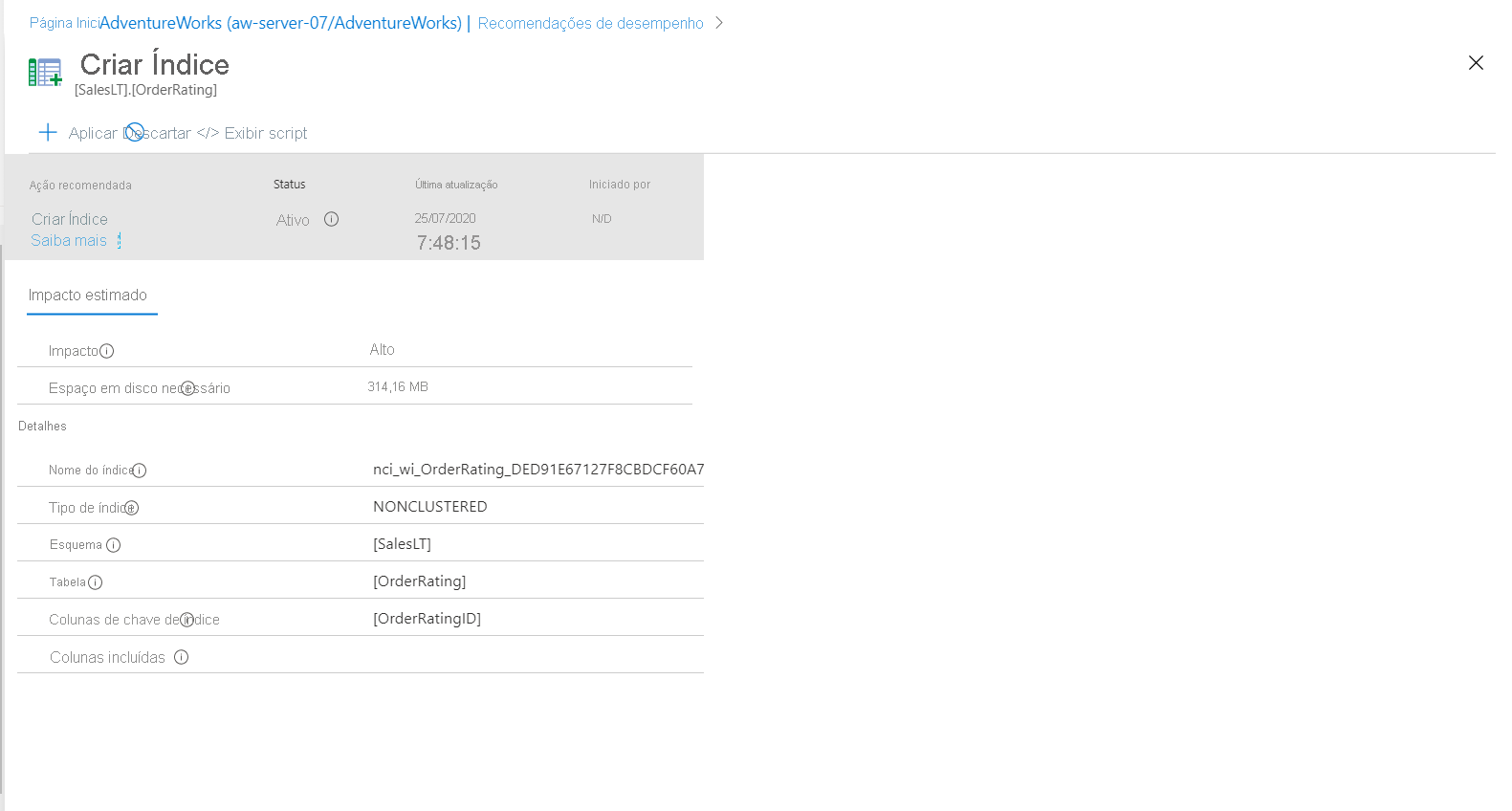Open the Saiba mais link
Viewport: 1512px width, 811px height.
pos(69,240)
